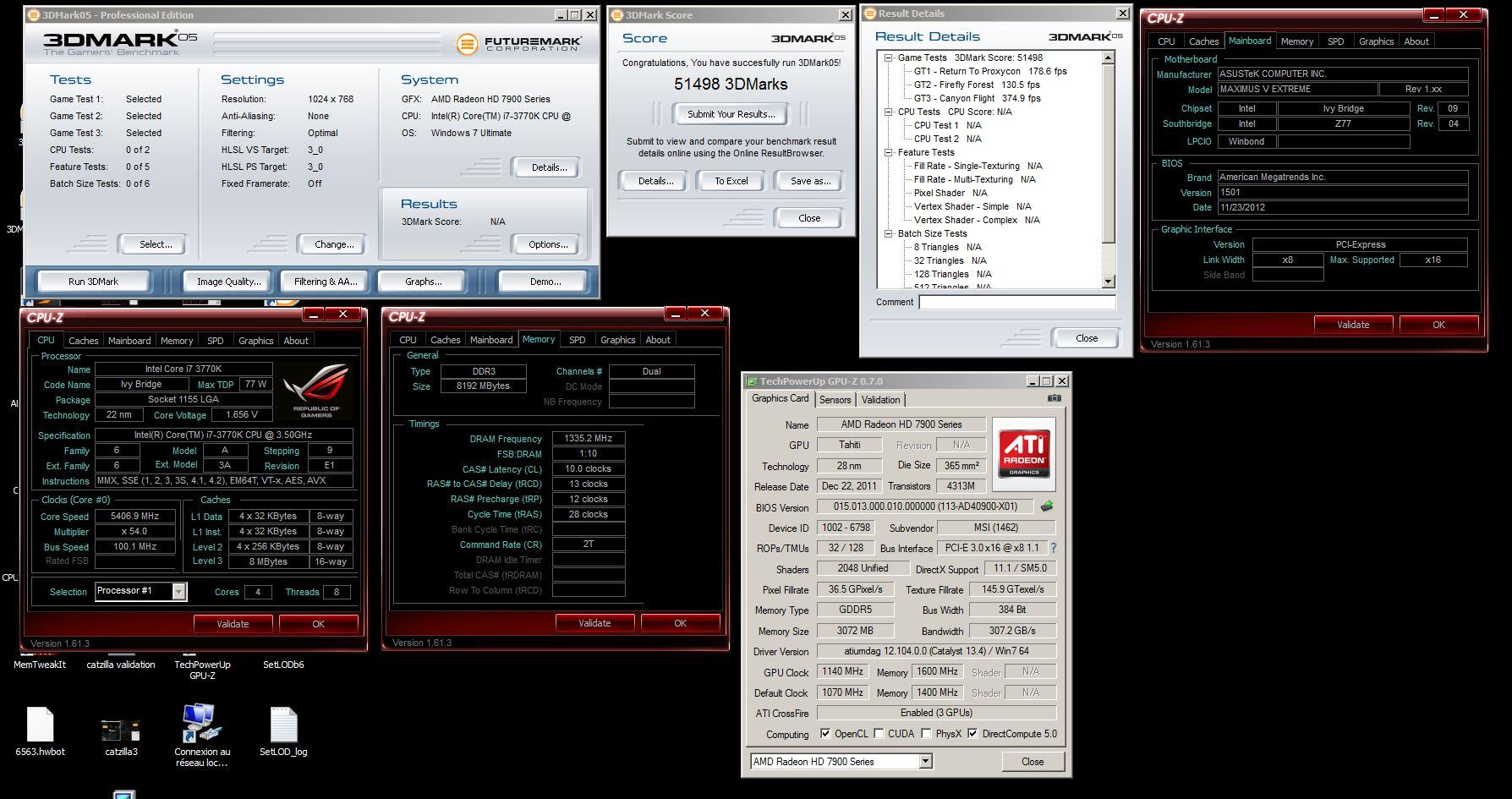The width and height of the screenshot is (1512, 799).
Task: Click the bus interface question mark icon
Action: [x=1054, y=548]
